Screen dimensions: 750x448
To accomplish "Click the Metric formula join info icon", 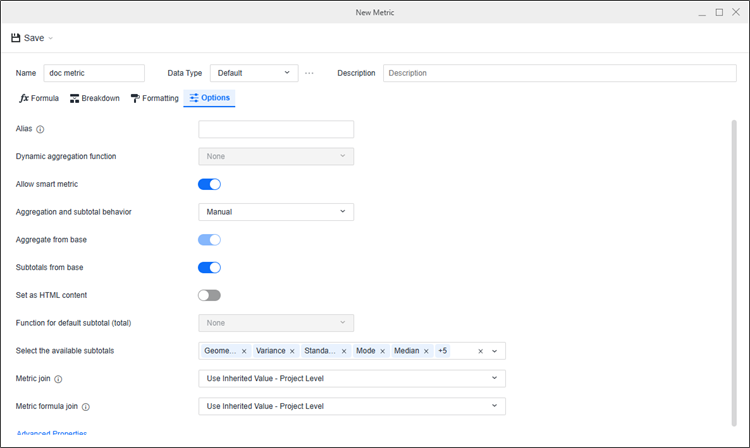I will [86, 407].
